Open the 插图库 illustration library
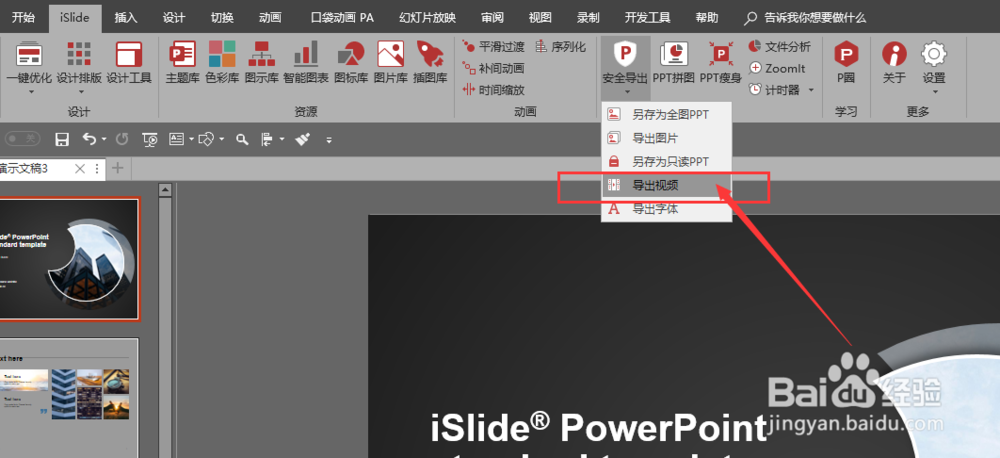 [x=430, y=63]
